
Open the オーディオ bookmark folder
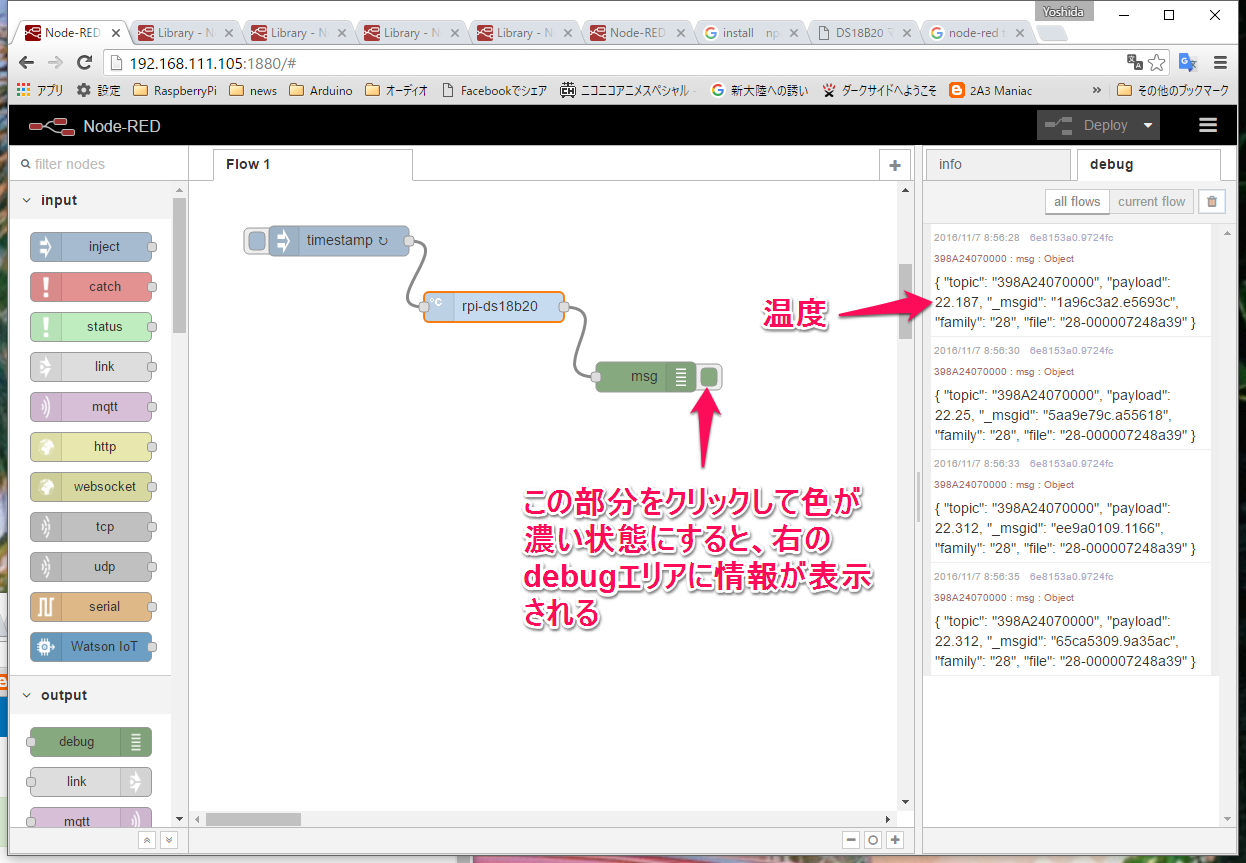397,90
